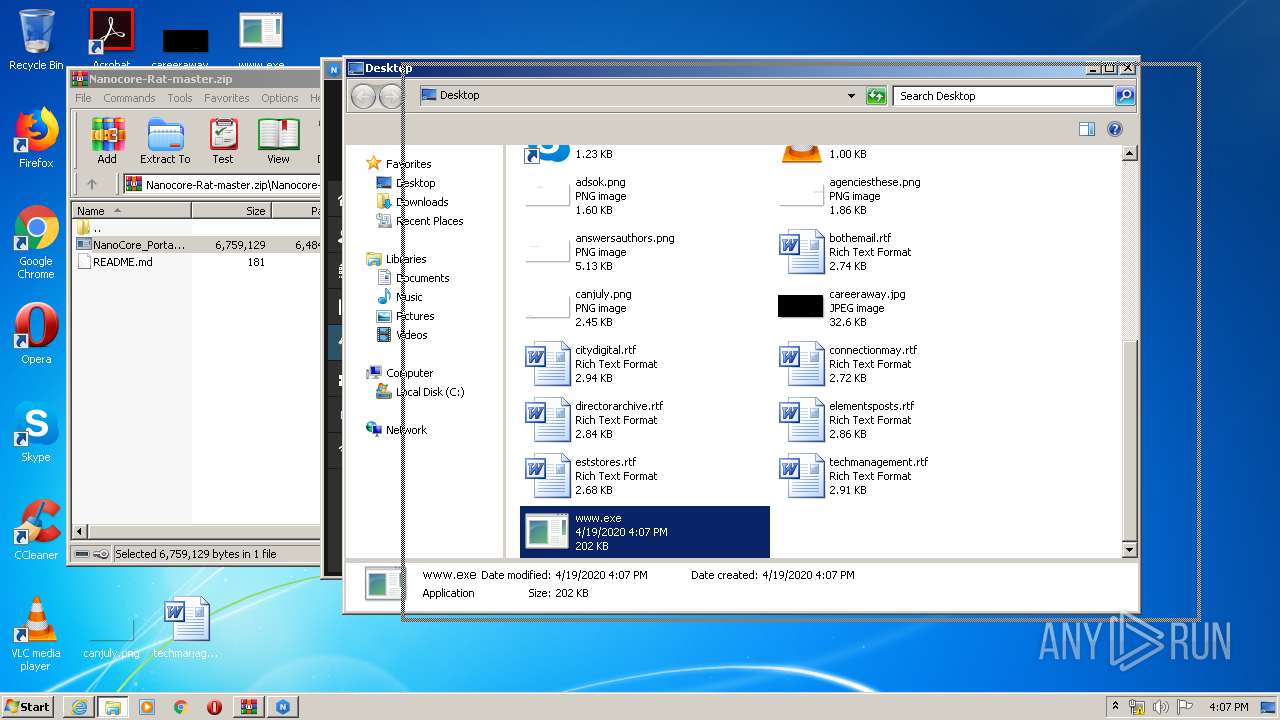The width and height of the screenshot is (1280, 720).
Task: Click scrollbar down arrow in file list
Action: click(1130, 550)
